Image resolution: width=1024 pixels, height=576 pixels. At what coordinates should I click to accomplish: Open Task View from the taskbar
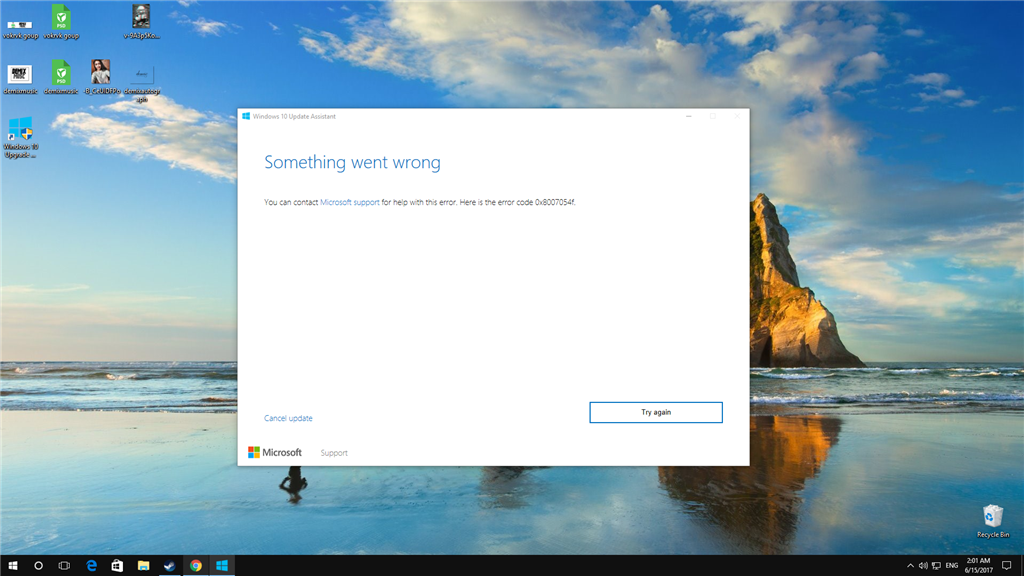[x=64, y=566]
